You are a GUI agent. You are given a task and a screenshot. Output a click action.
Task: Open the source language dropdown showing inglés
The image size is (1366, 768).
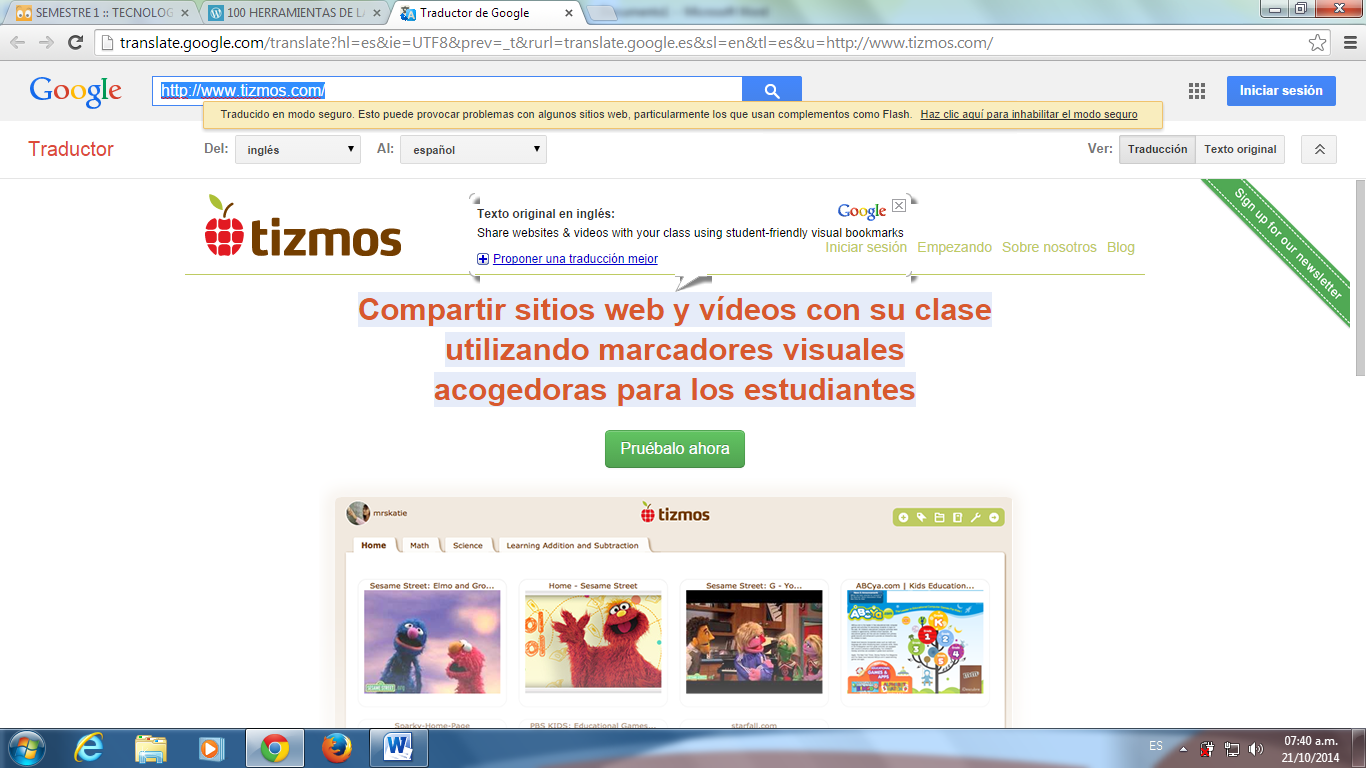[297, 150]
